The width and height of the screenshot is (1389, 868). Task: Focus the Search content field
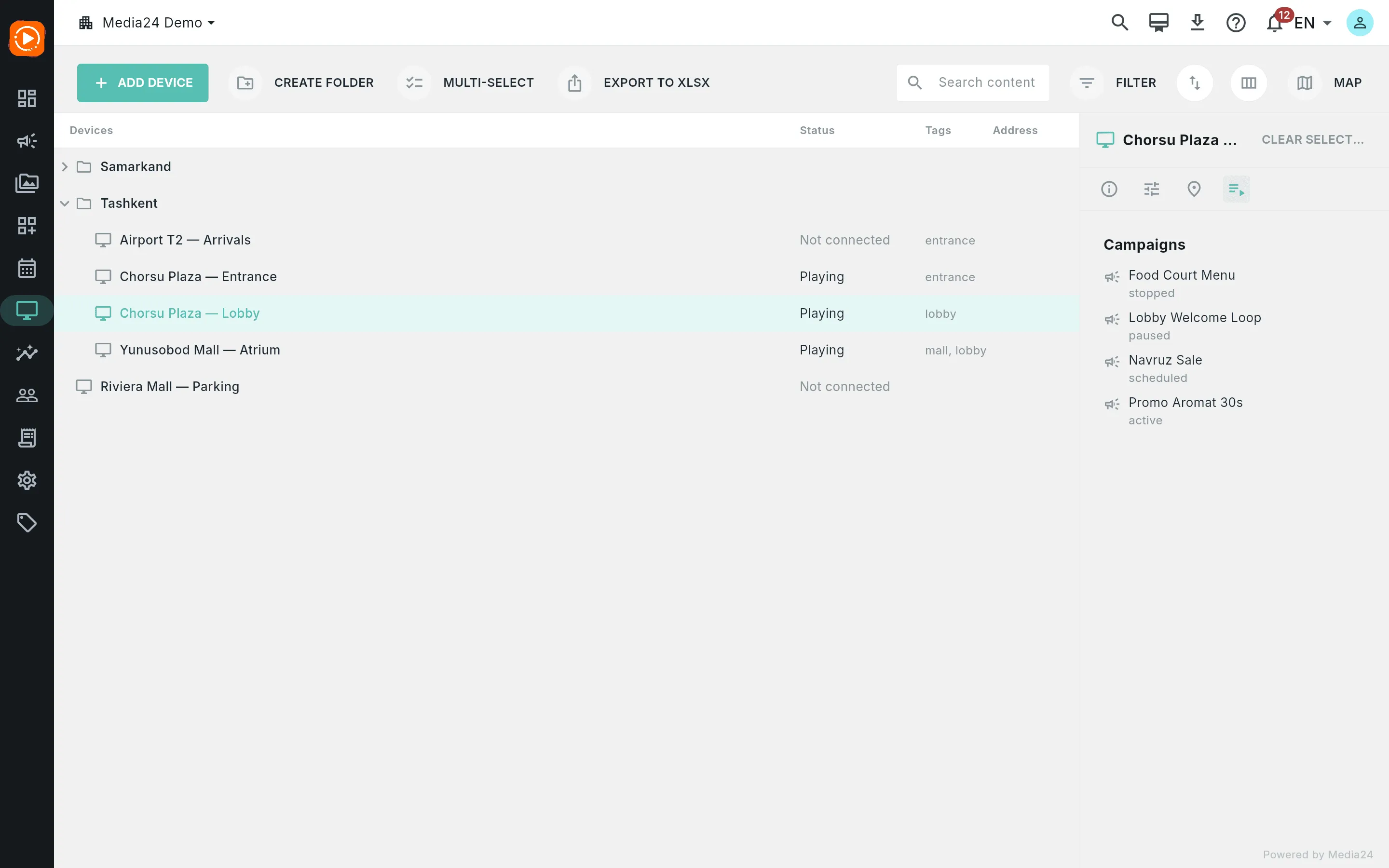point(973,82)
